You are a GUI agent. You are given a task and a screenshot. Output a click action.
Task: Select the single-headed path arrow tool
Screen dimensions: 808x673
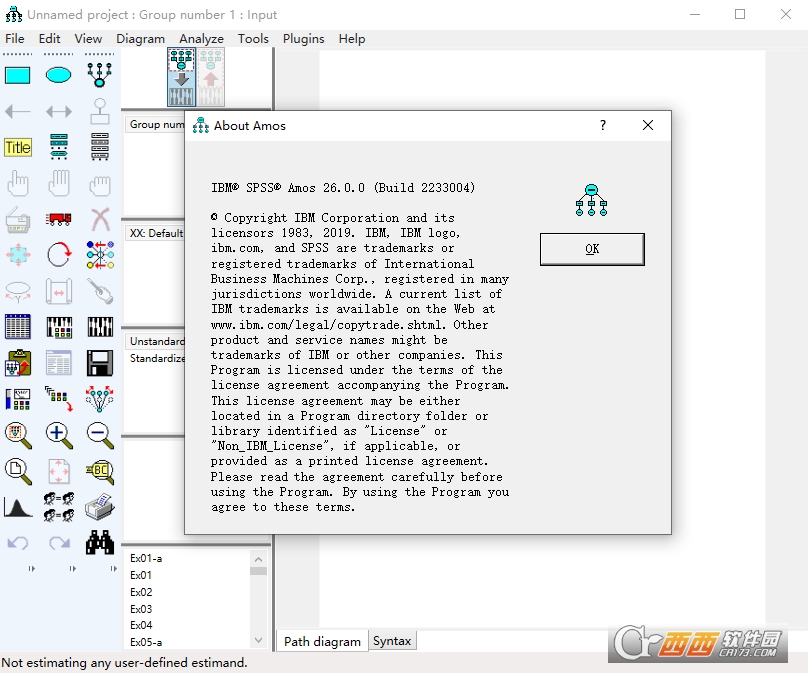(x=18, y=111)
